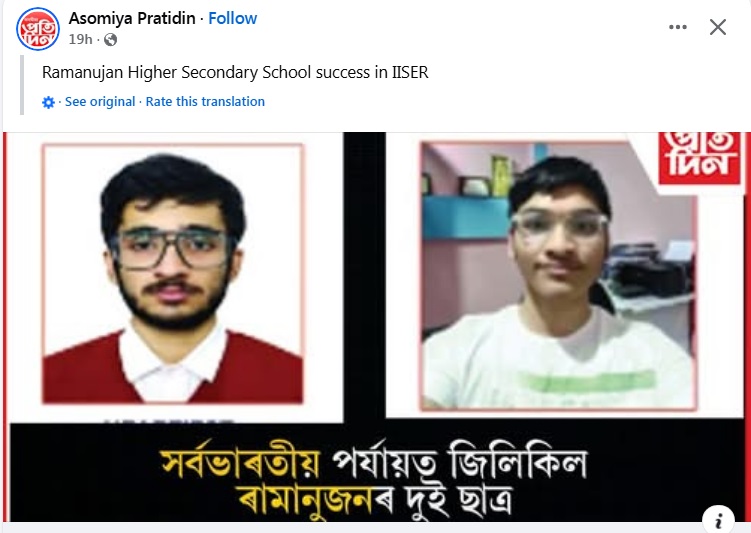Click Rate this translation link
Viewport: 751px width, 533px height.
point(205,102)
